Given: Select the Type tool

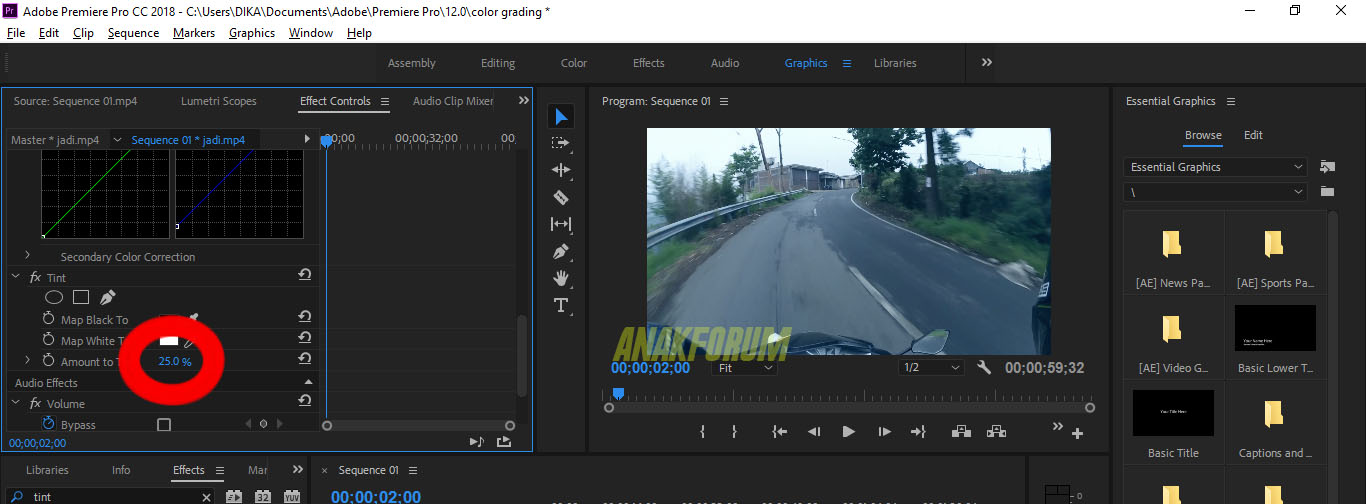Looking at the screenshot, I should (561, 305).
